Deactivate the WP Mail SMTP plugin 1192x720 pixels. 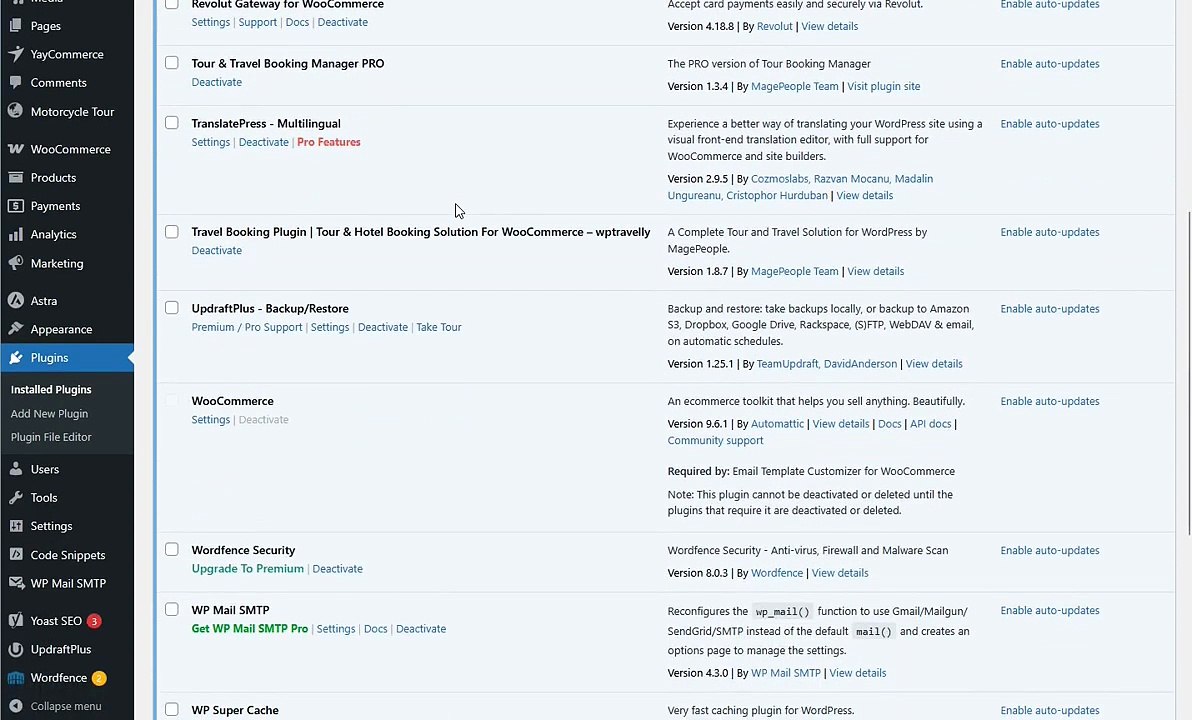[421, 629]
